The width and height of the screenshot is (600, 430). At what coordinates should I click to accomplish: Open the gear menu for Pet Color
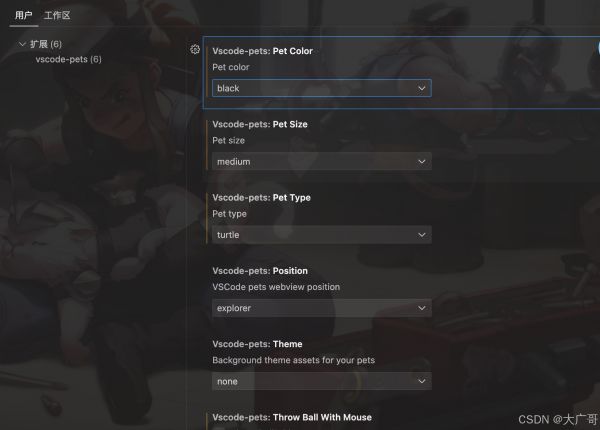click(195, 49)
